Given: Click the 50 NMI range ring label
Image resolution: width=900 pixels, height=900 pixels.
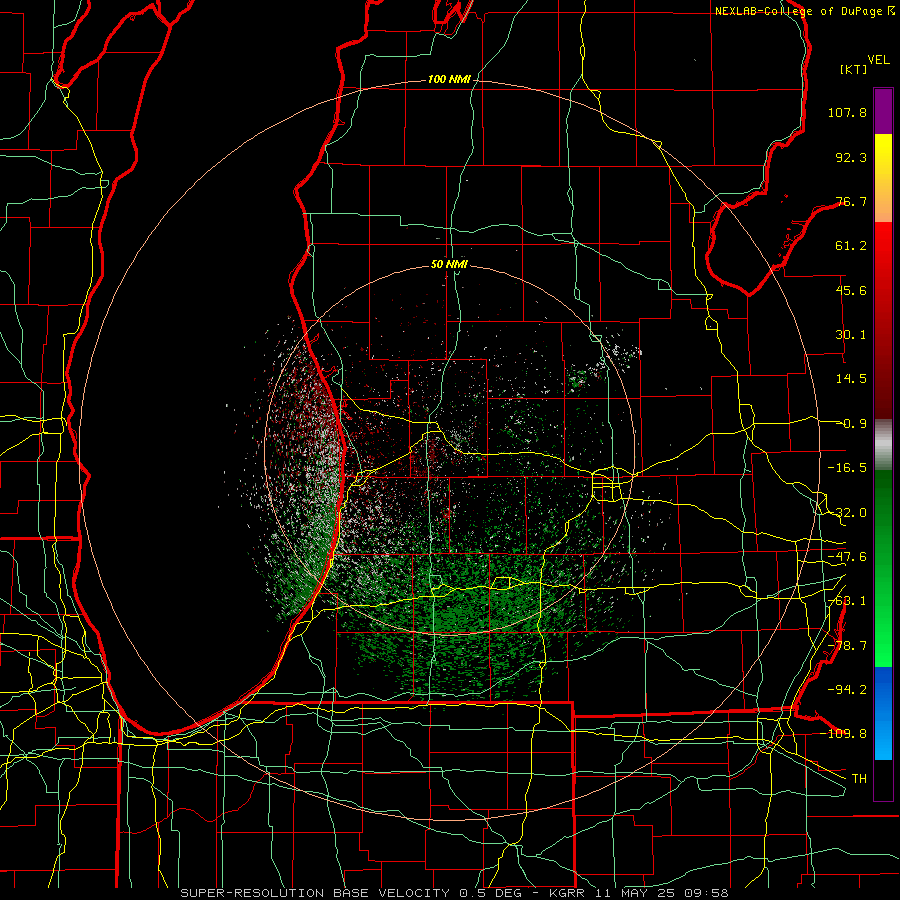Looking at the screenshot, I should point(449,264).
